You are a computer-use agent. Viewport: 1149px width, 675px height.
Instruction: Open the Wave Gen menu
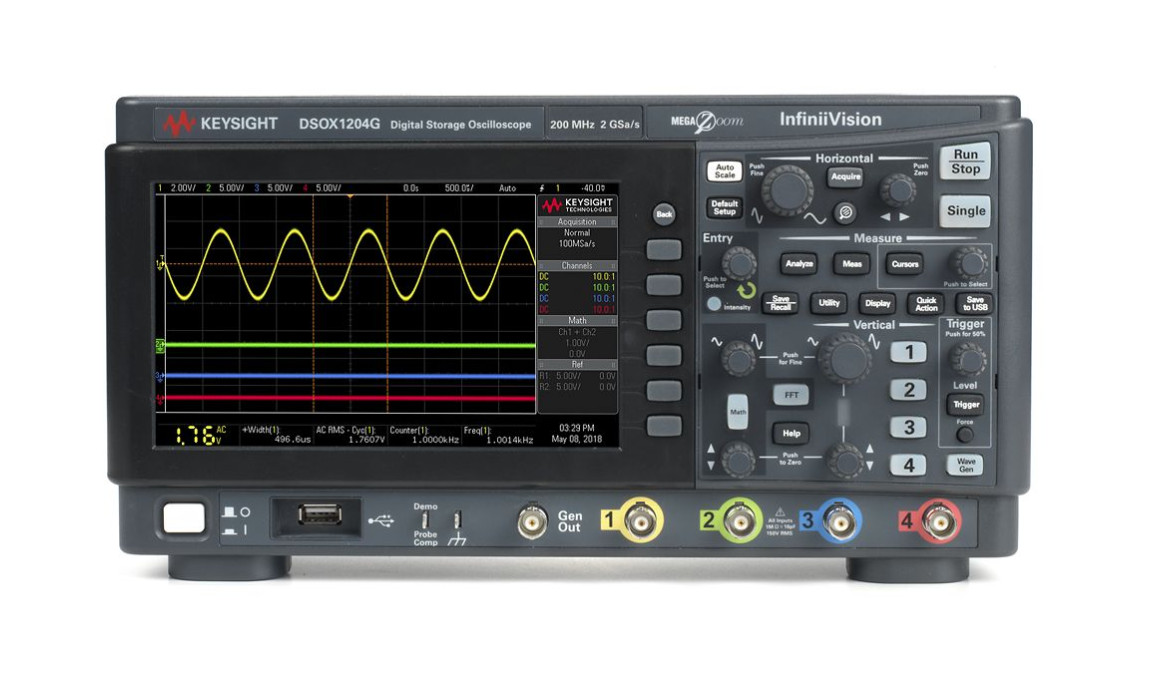(963, 465)
